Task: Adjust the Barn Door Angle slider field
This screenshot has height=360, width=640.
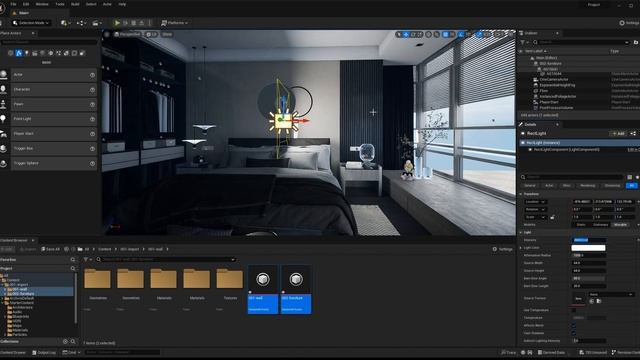Action: tap(588, 278)
